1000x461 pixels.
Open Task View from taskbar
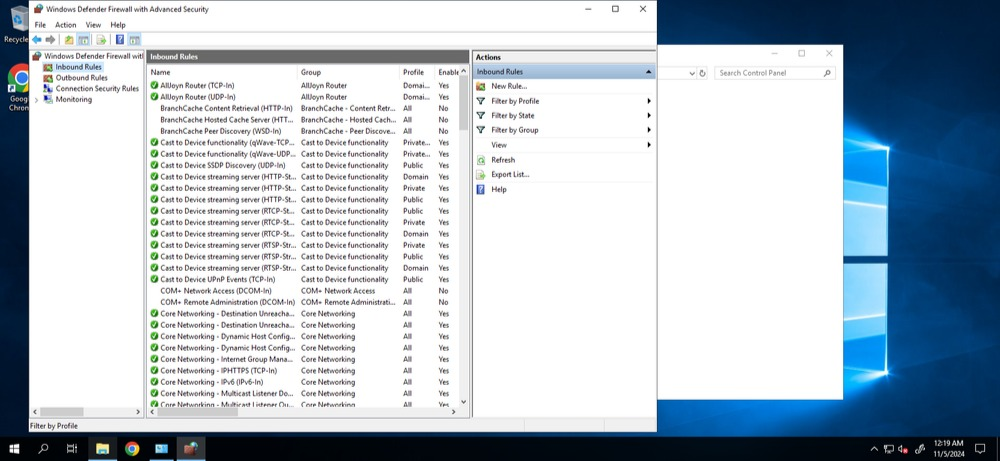(x=72, y=449)
